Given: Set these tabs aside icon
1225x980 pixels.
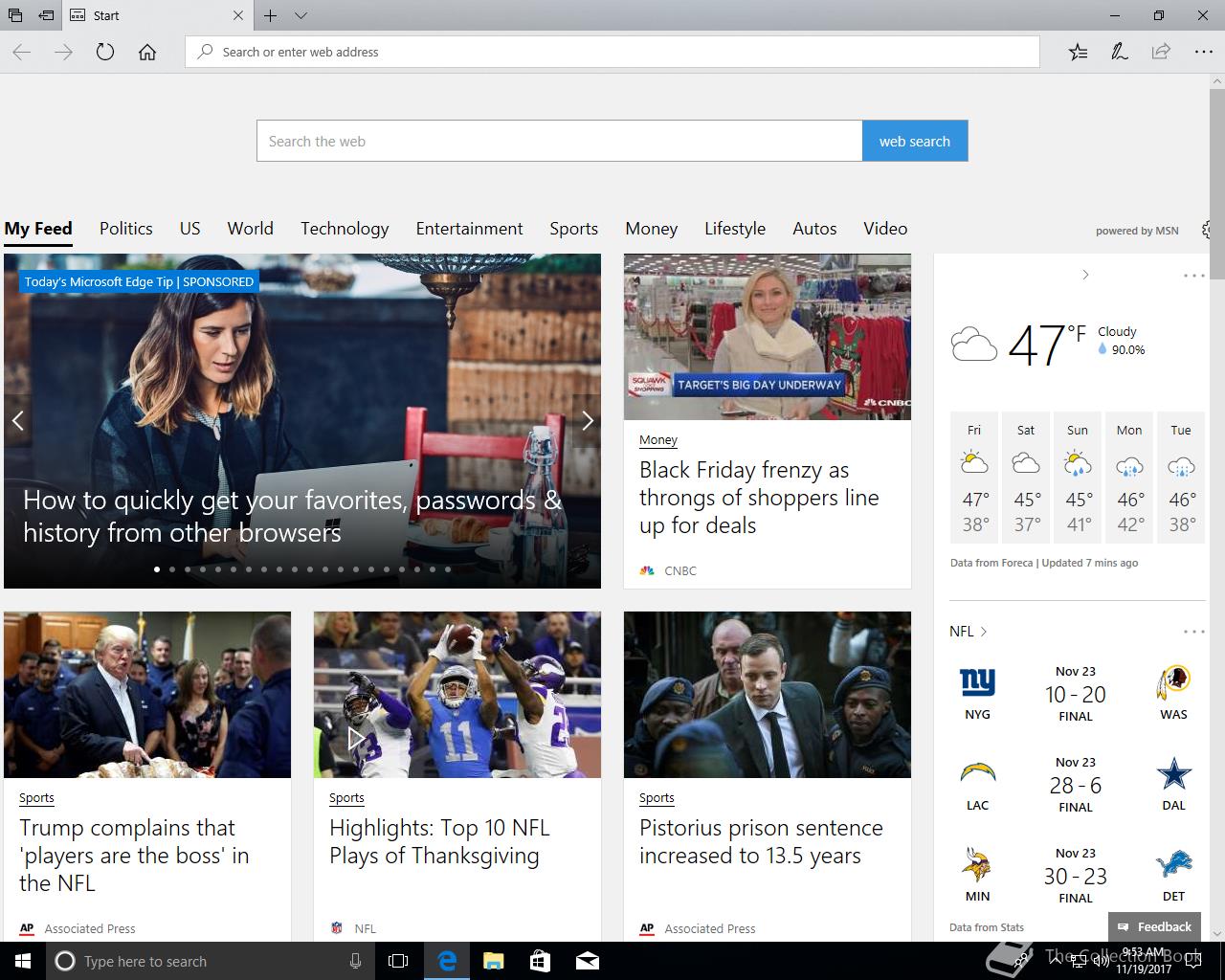Looking at the screenshot, I should (45, 15).
